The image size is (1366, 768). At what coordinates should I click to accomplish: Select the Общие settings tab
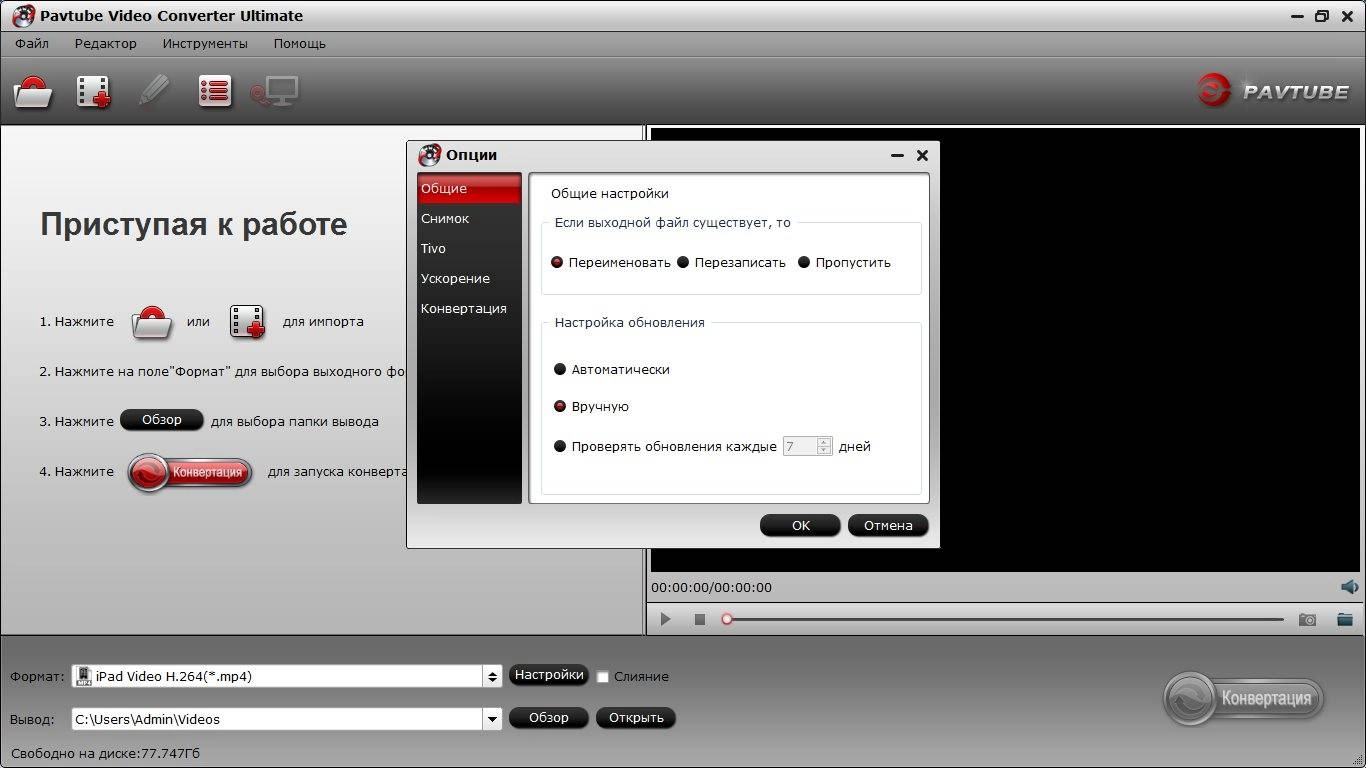click(x=469, y=188)
